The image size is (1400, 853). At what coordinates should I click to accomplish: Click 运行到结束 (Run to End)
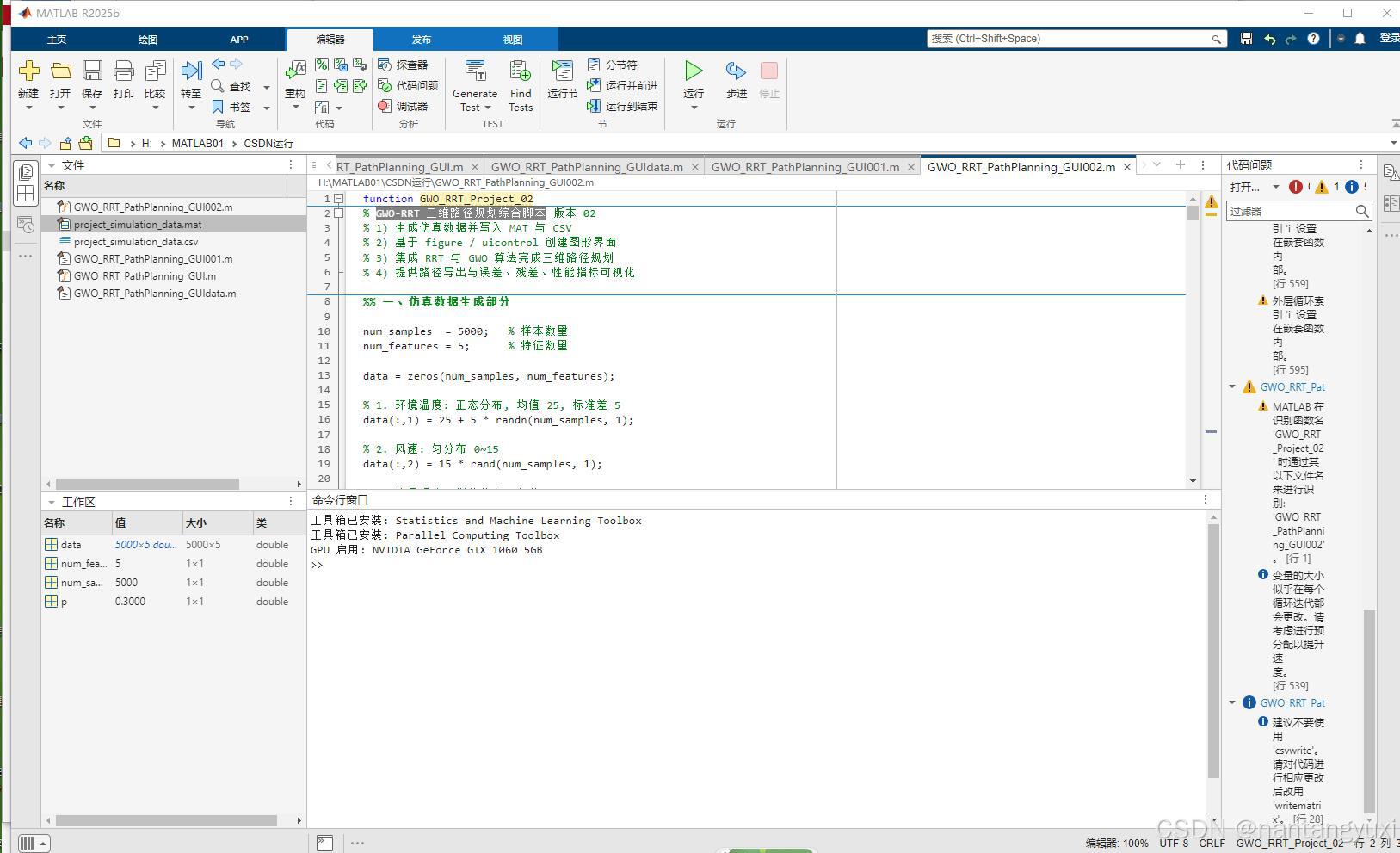(x=622, y=106)
